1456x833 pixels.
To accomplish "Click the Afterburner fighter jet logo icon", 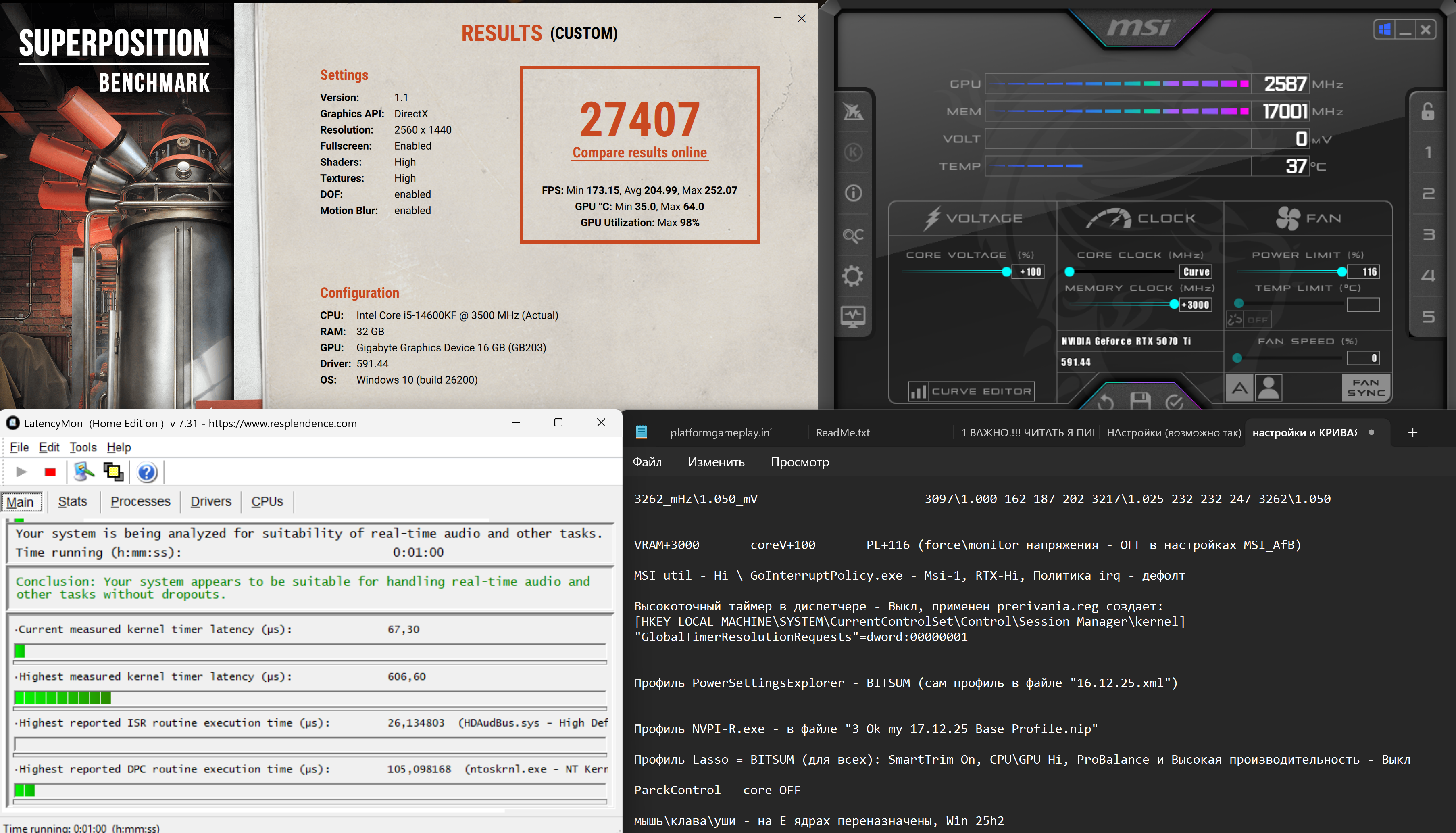I will tap(853, 112).
